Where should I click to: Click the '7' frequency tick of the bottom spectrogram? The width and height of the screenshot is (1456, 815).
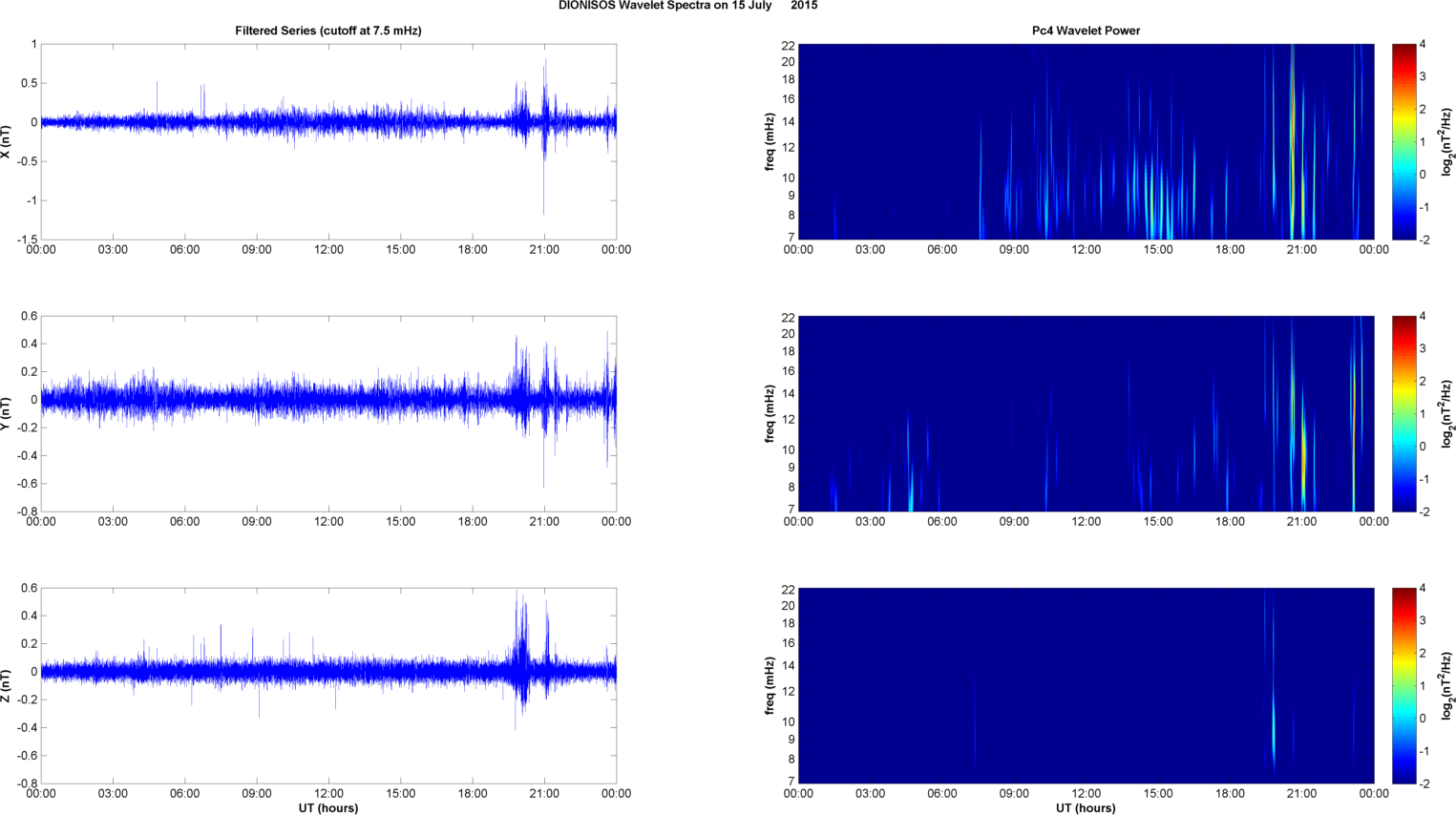pos(791,782)
